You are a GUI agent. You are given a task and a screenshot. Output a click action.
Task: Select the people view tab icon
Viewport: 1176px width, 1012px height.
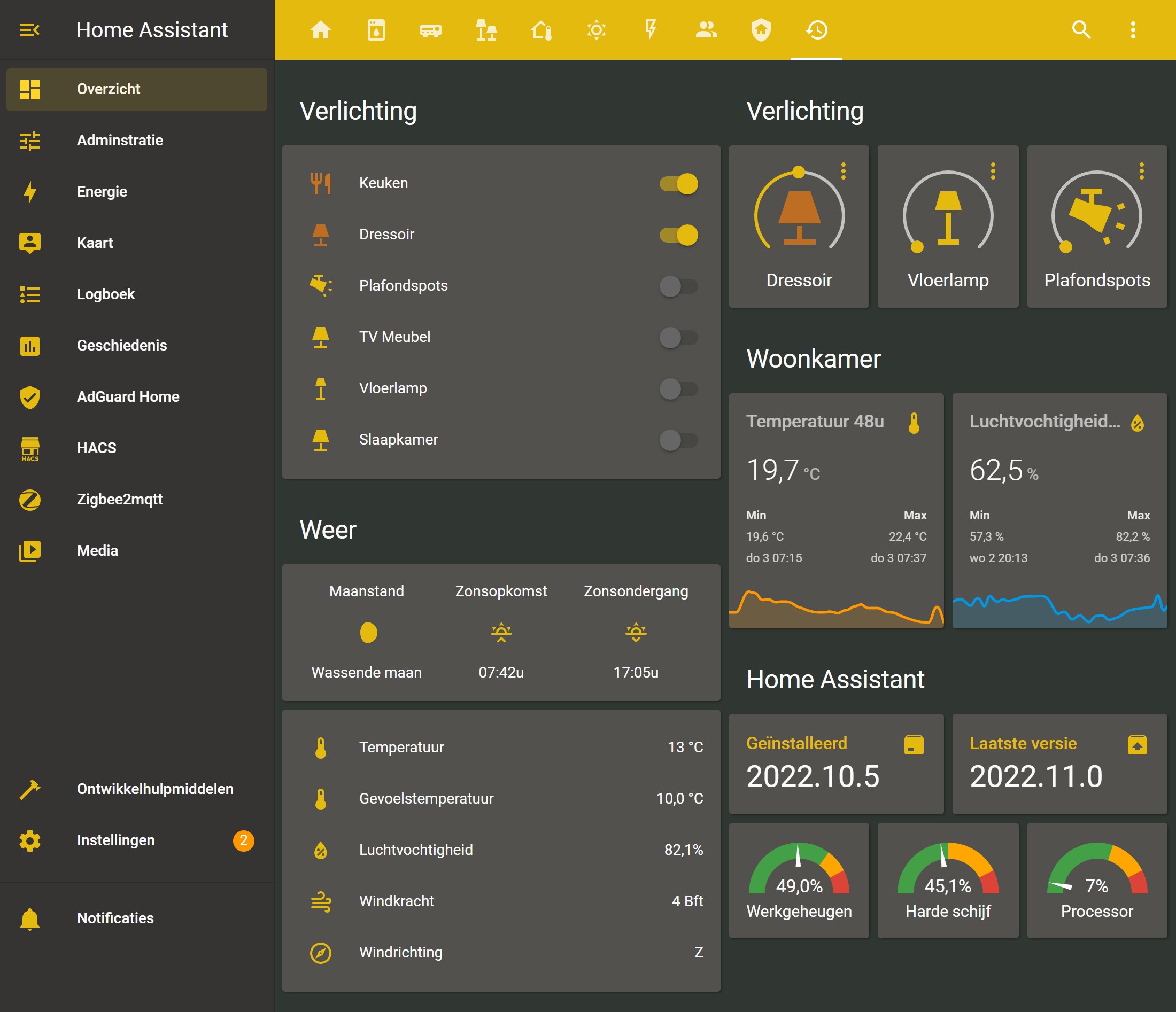[x=706, y=29]
